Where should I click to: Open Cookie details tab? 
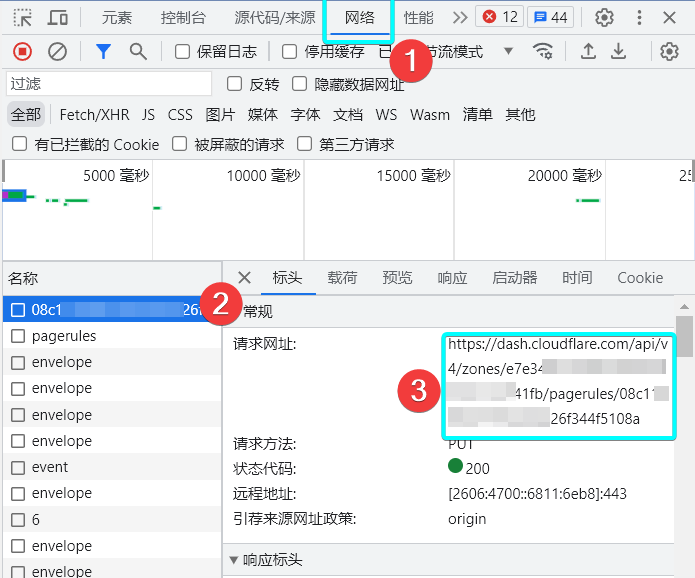coord(640,278)
